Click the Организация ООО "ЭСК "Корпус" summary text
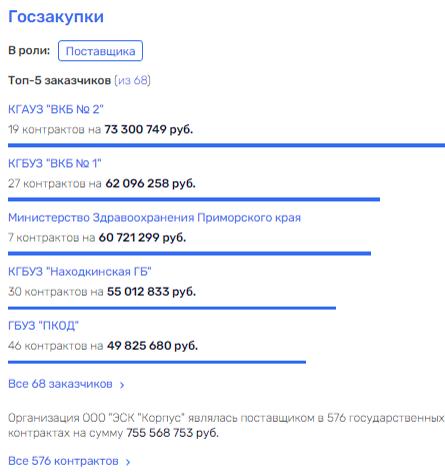The height and width of the screenshot is (472, 445). click(x=226, y=425)
